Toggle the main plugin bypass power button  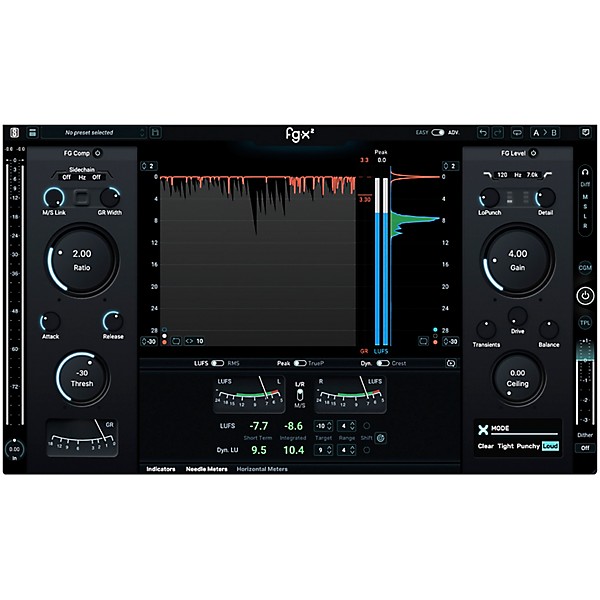pyautogui.click(x=585, y=296)
